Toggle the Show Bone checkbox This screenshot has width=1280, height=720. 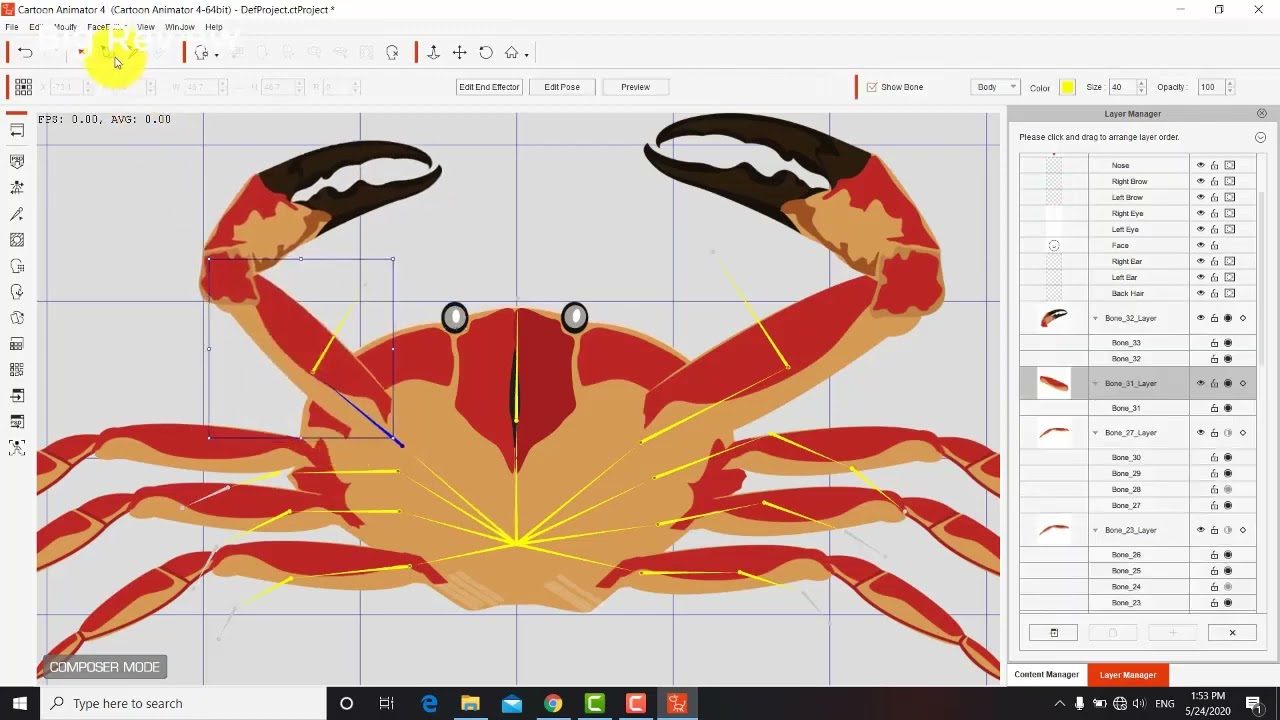click(x=872, y=87)
